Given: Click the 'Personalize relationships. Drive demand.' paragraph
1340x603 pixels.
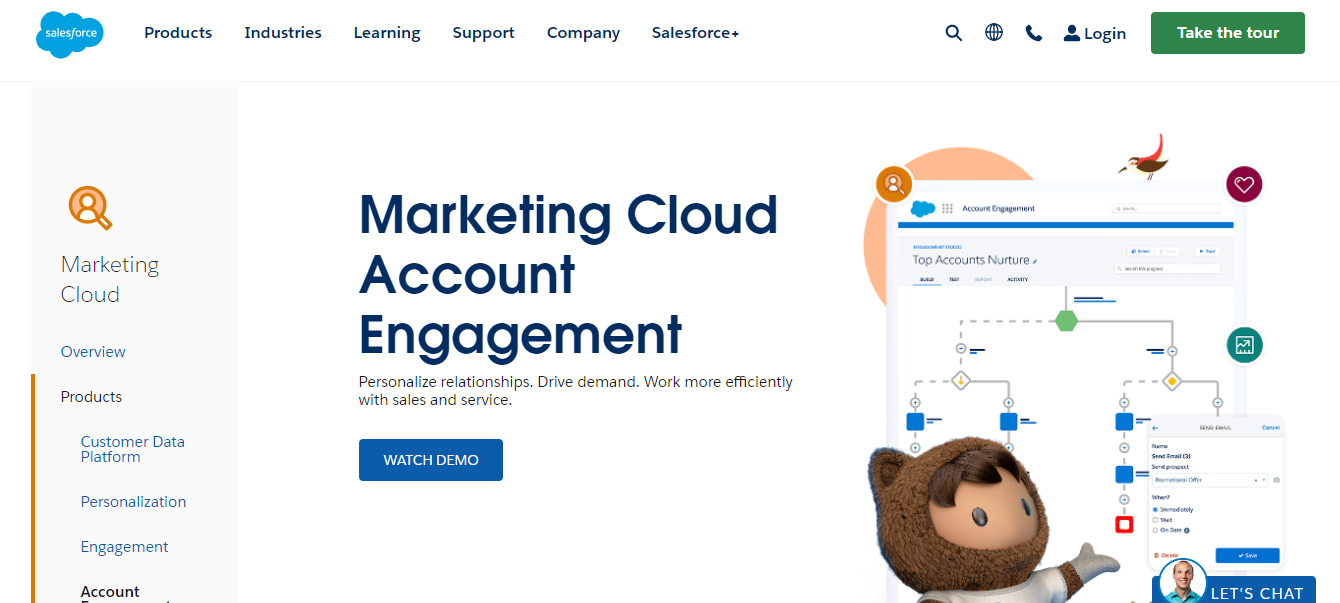Looking at the screenshot, I should pos(576,391).
